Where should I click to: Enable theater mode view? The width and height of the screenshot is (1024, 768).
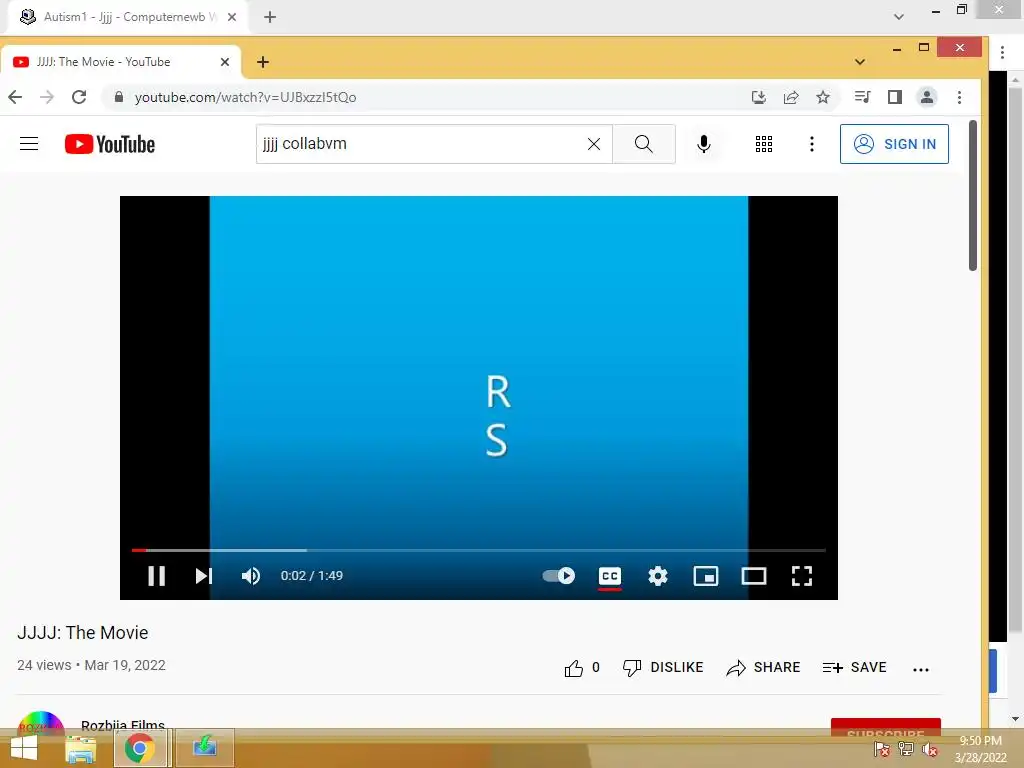(x=754, y=575)
